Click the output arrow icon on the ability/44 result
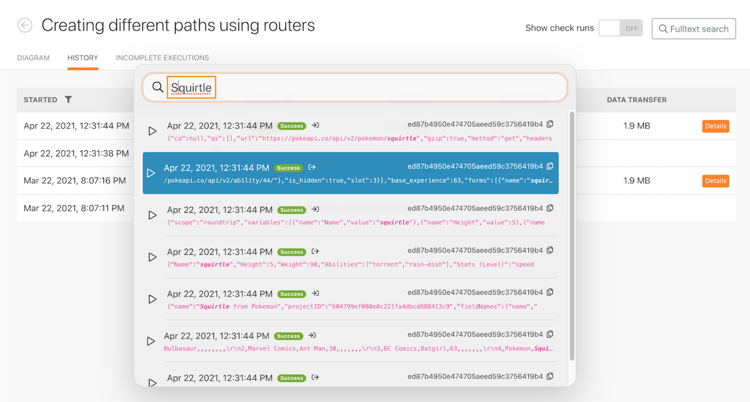Viewport: 750px width, 402px height. click(x=312, y=168)
